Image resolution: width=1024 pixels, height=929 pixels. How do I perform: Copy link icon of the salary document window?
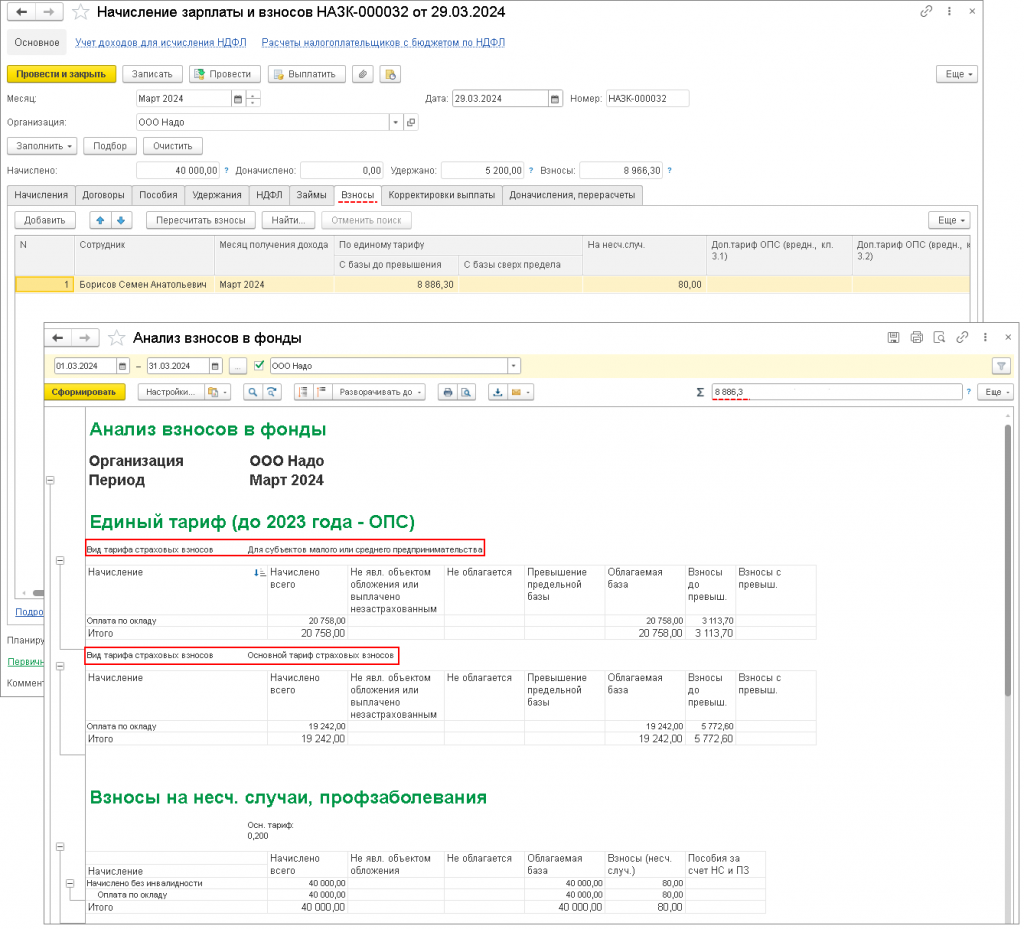tap(926, 11)
